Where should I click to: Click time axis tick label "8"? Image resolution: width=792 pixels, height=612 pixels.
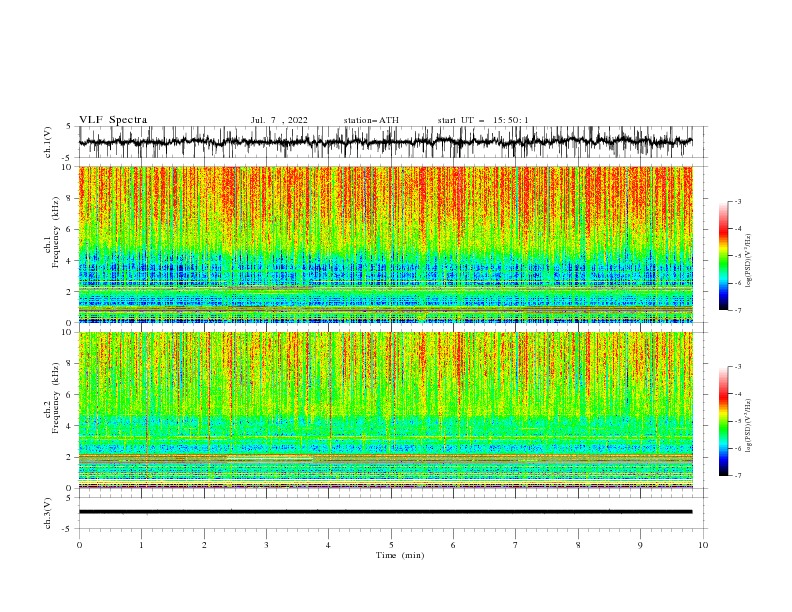coord(578,545)
